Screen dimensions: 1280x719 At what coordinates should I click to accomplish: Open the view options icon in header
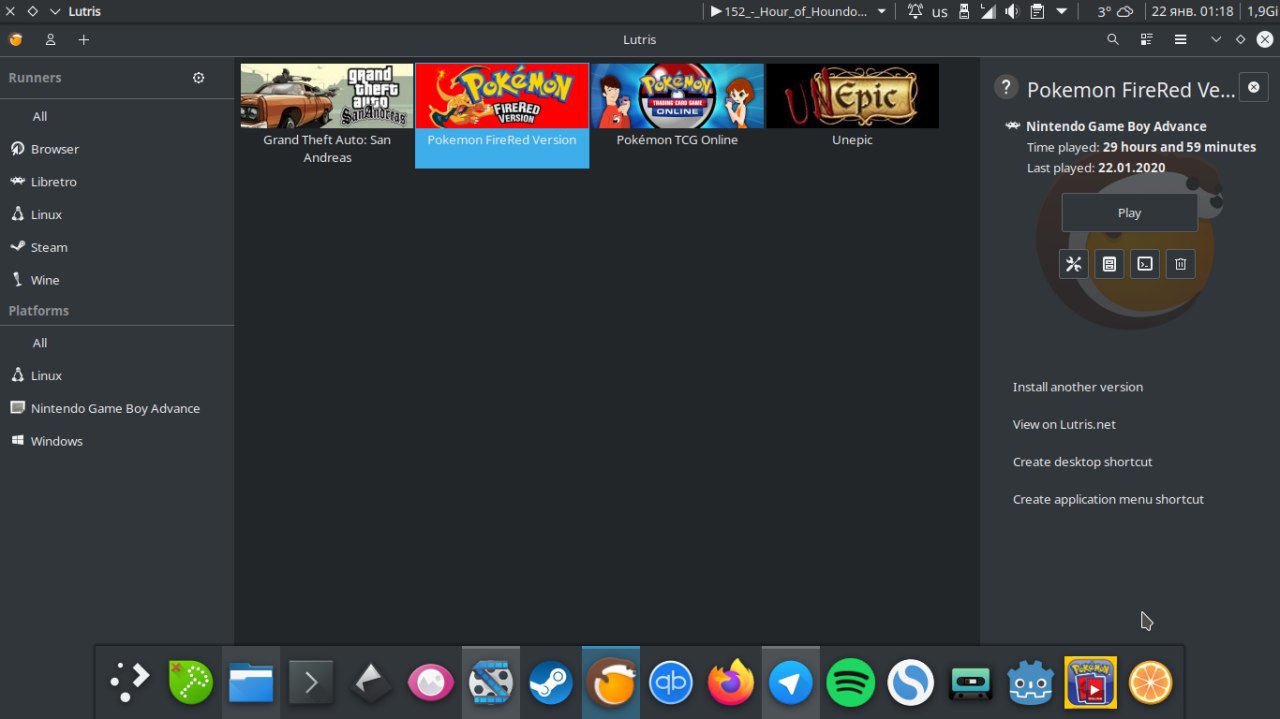point(1147,40)
